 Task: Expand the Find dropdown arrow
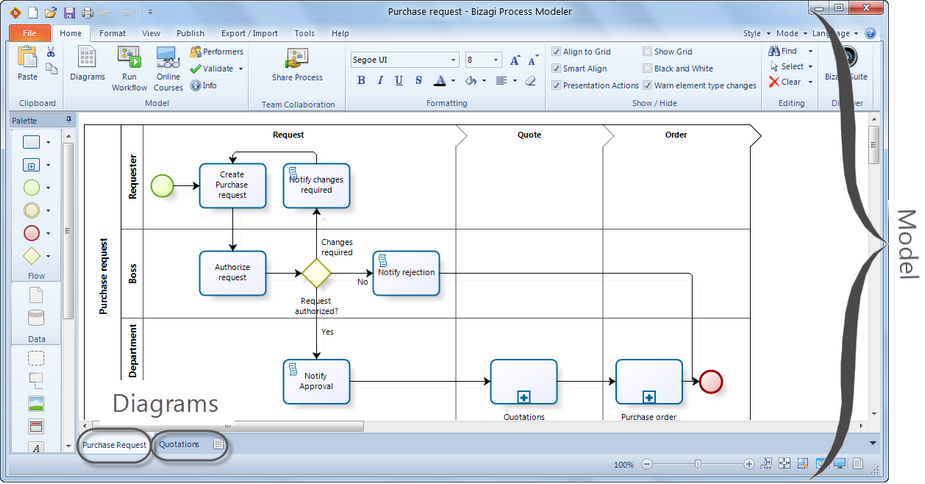tap(811, 51)
